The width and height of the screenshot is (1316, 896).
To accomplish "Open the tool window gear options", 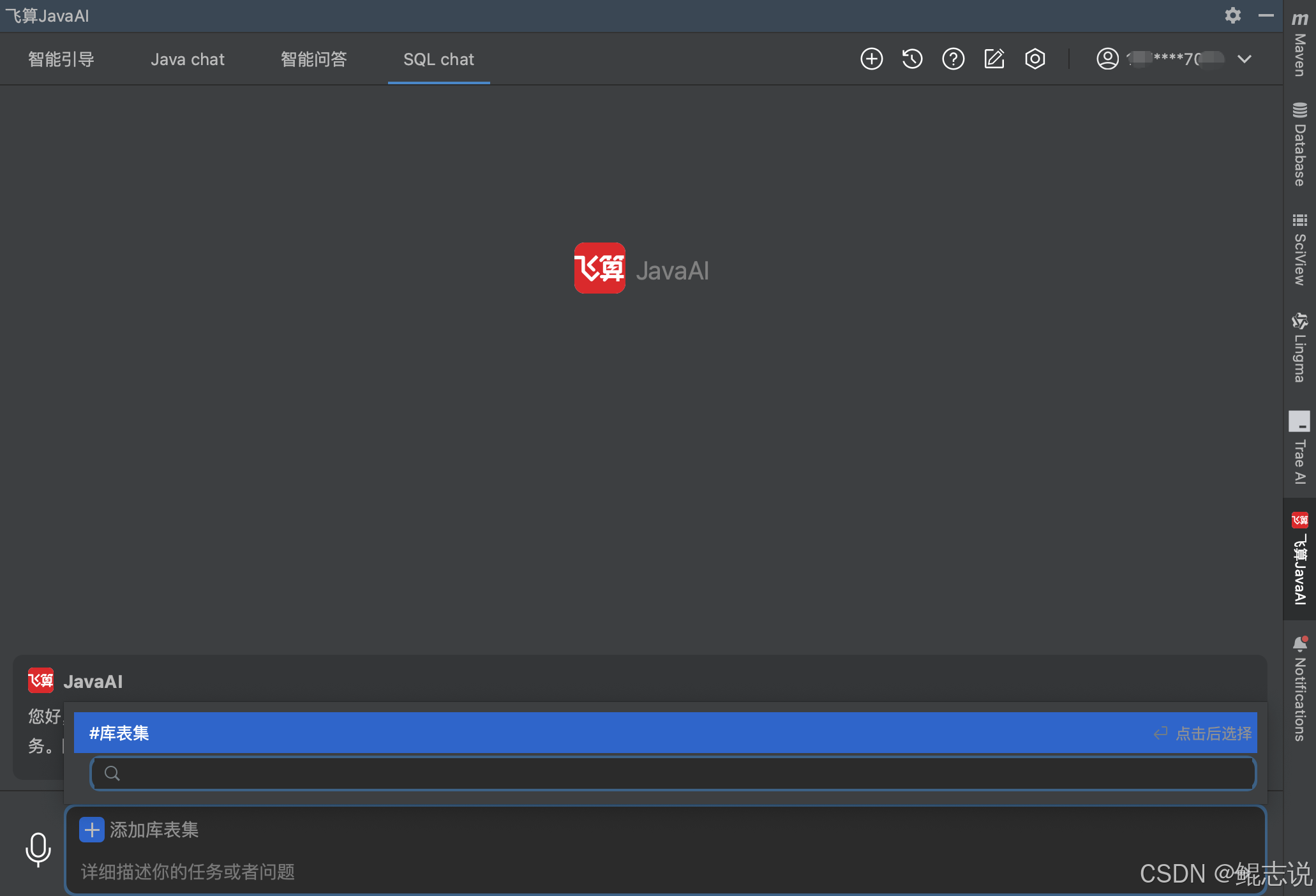I will [1232, 15].
